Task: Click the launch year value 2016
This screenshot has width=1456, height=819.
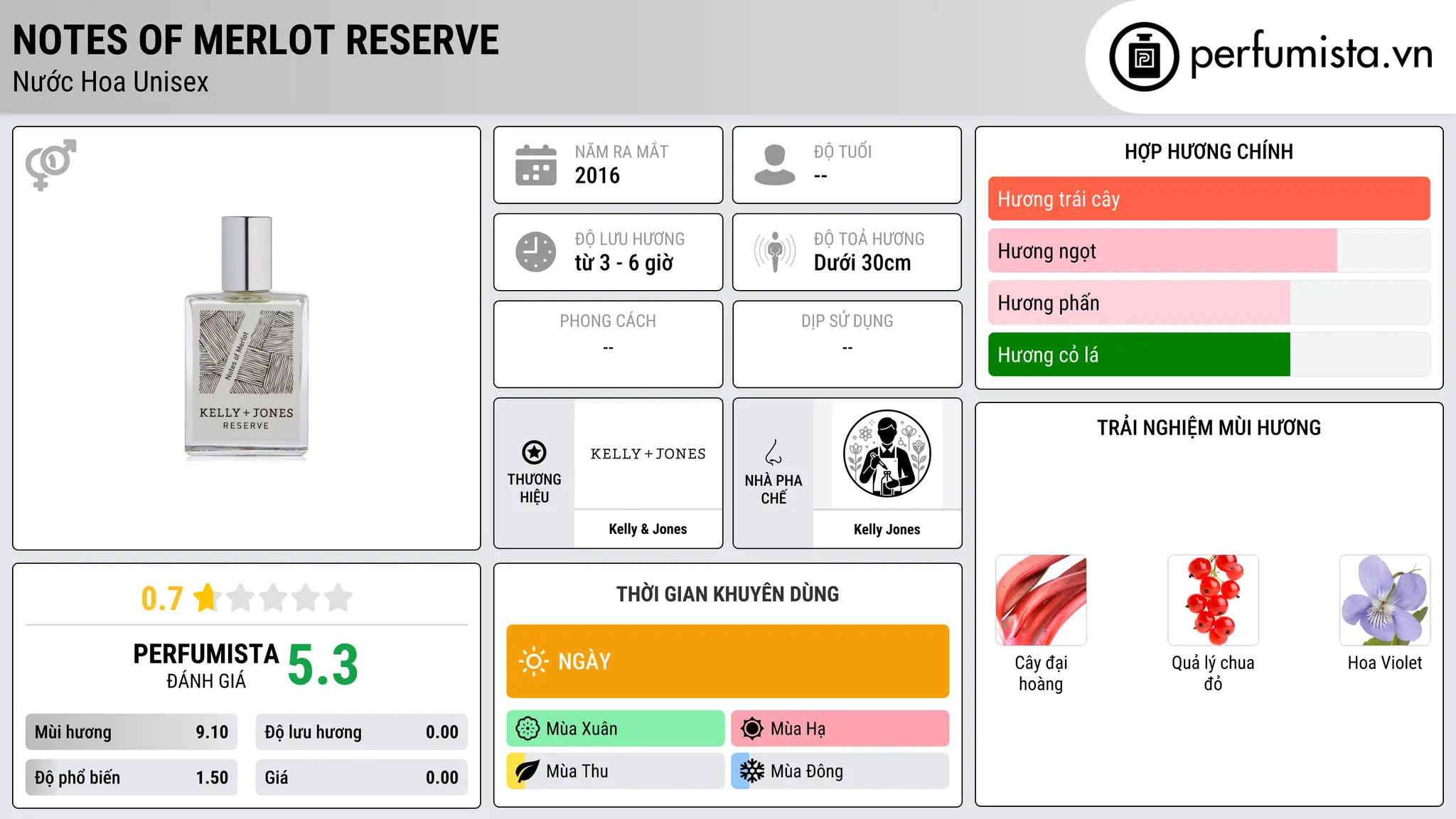Action: (x=597, y=176)
